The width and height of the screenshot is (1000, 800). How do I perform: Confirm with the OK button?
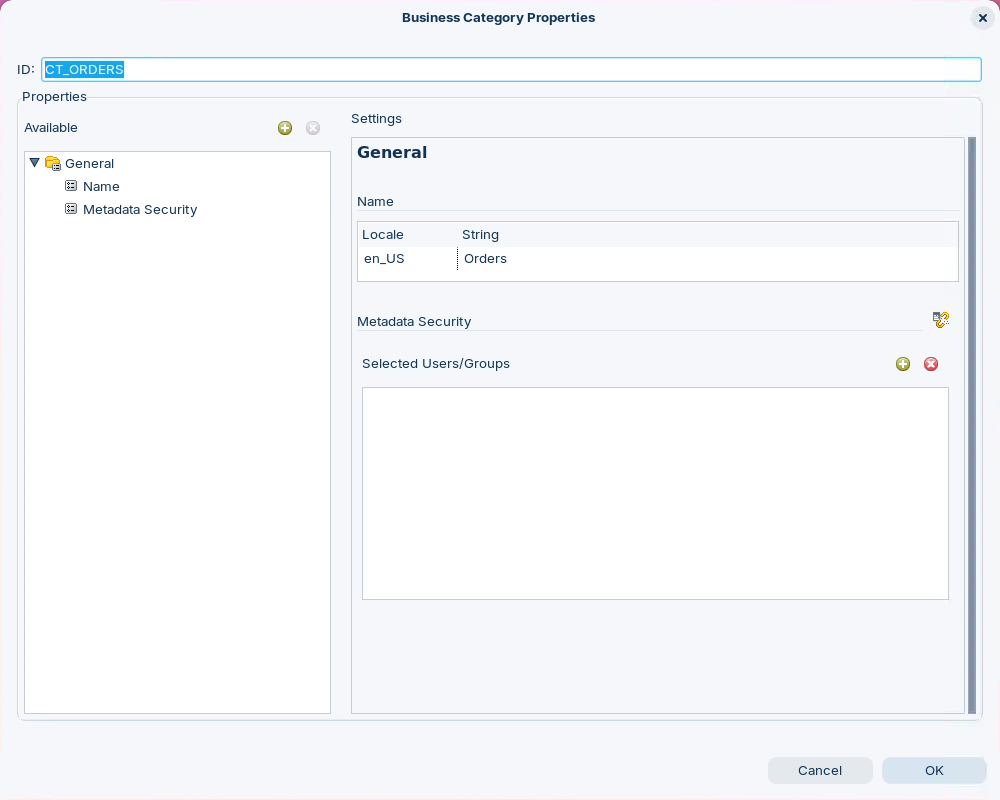click(x=934, y=771)
